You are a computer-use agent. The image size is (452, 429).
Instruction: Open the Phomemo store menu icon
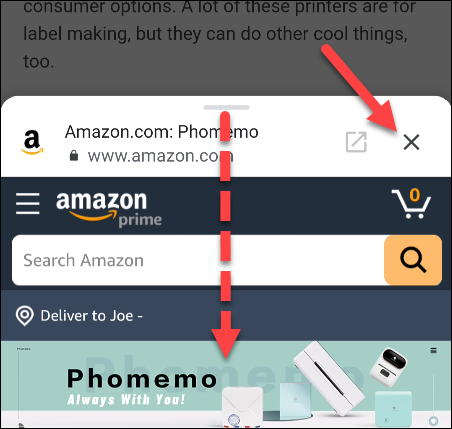tap(433, 350)
